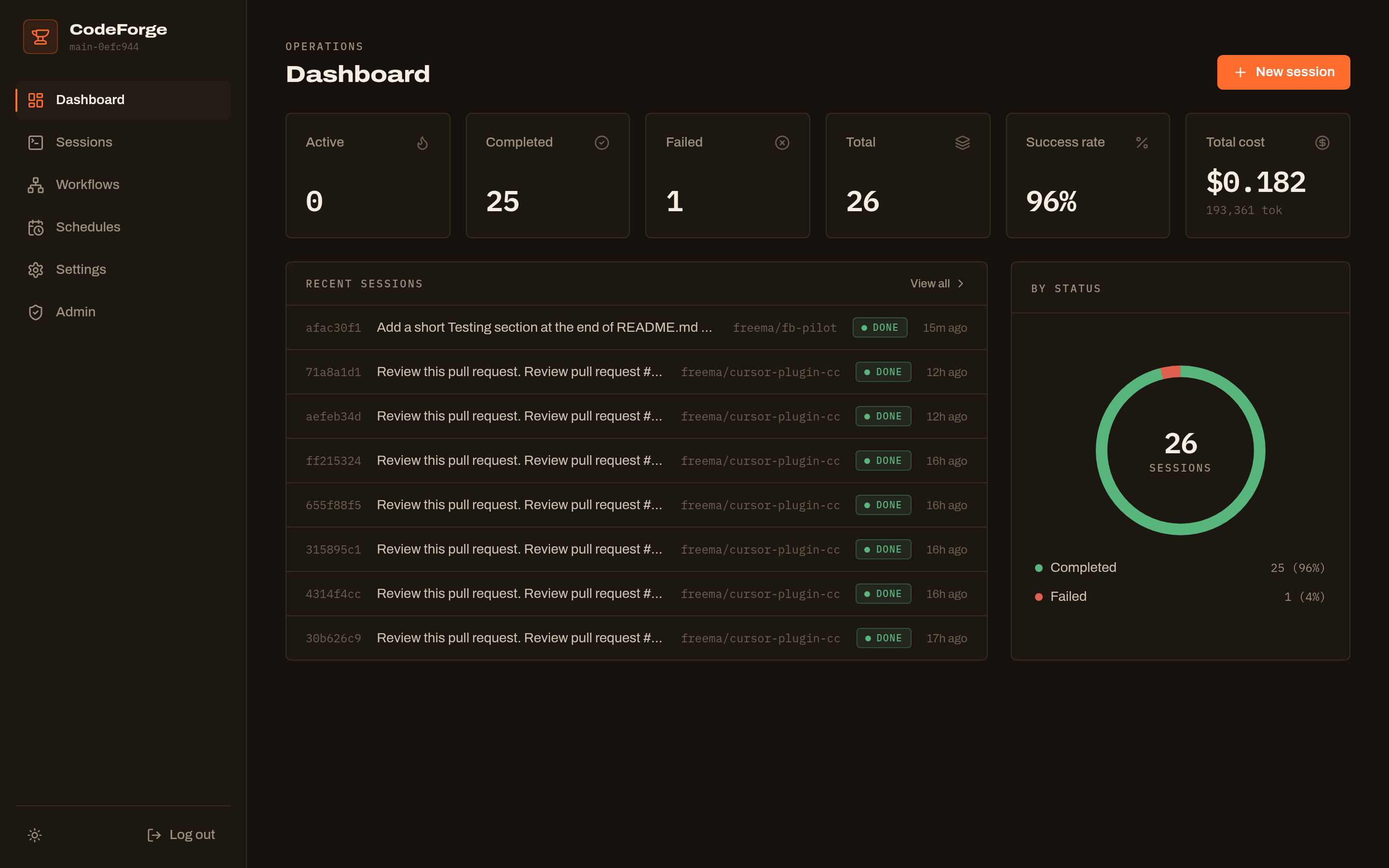Click the Sessions terminal icon in sidebar
Image resolution: width=1389 pixels, height=868 pixels.
coord(36,142)
